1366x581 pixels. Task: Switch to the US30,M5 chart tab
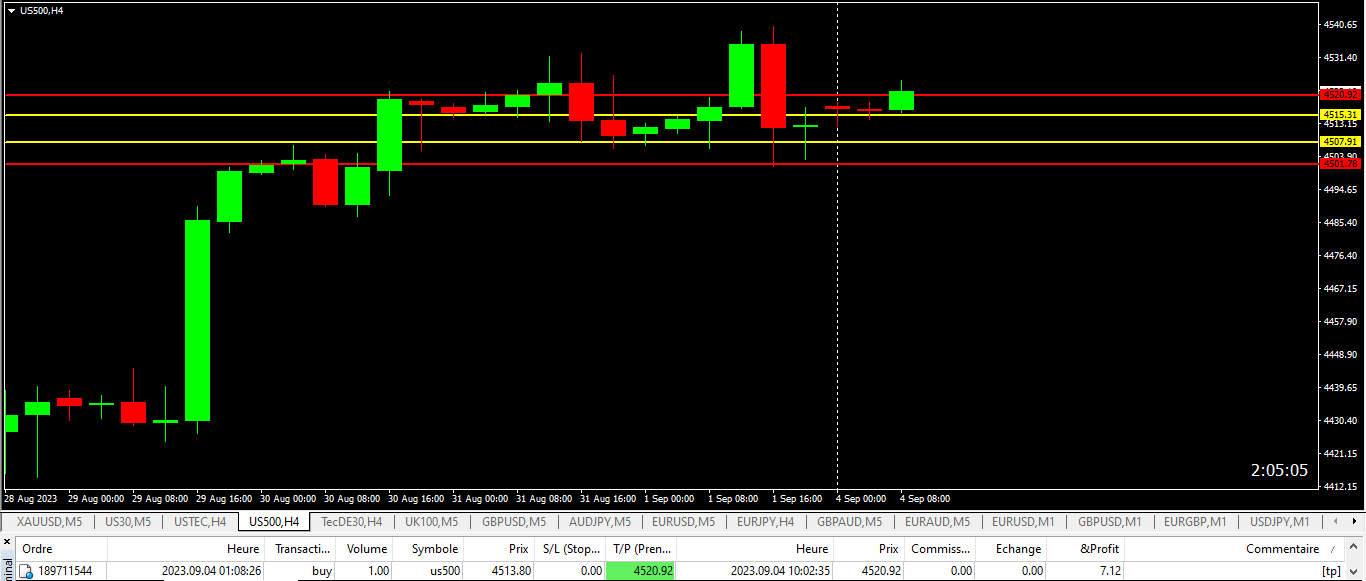click(x=127, y=522)
